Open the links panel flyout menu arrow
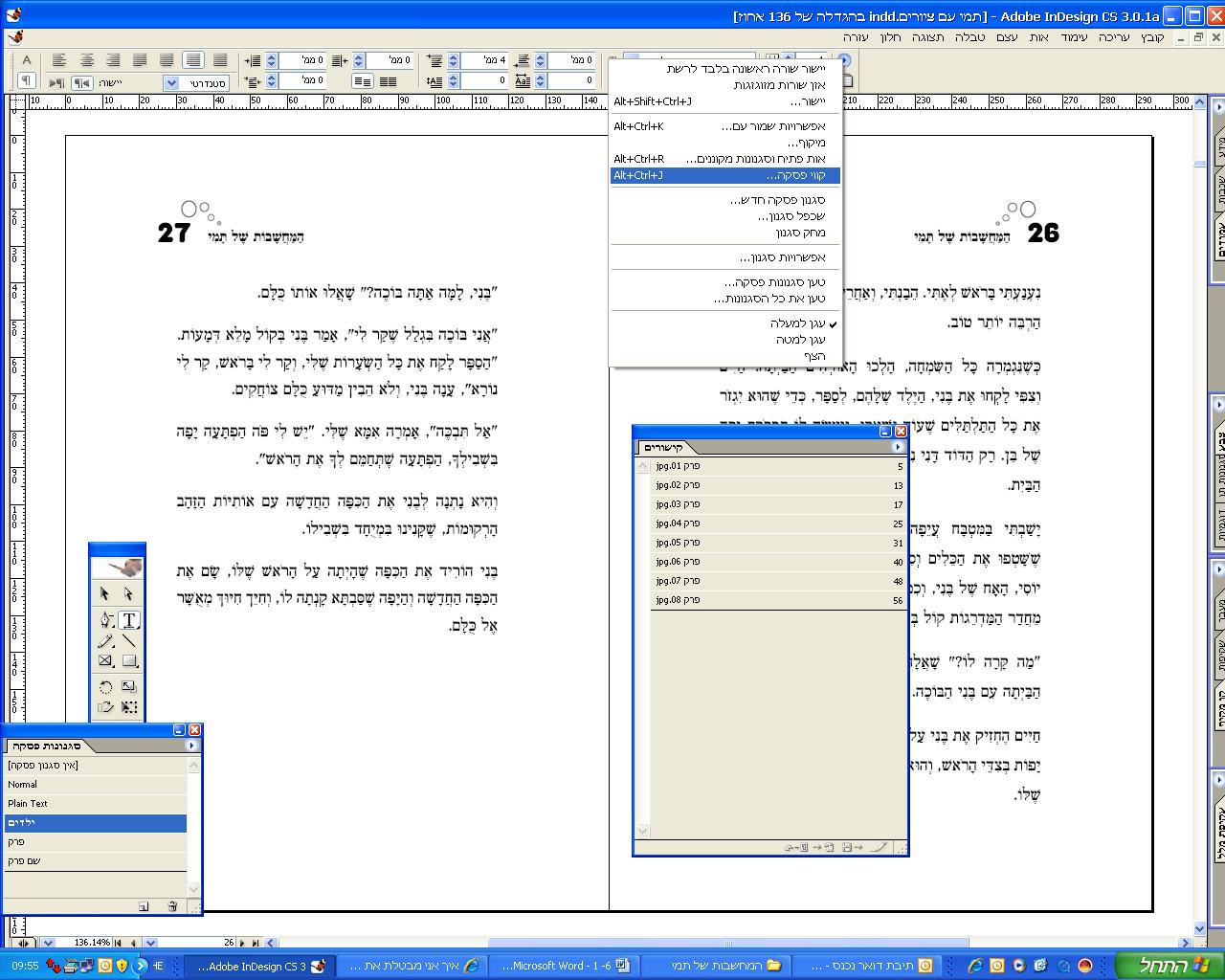The image size is (1225, 980). pyautogui.click(x=898, y=447)
